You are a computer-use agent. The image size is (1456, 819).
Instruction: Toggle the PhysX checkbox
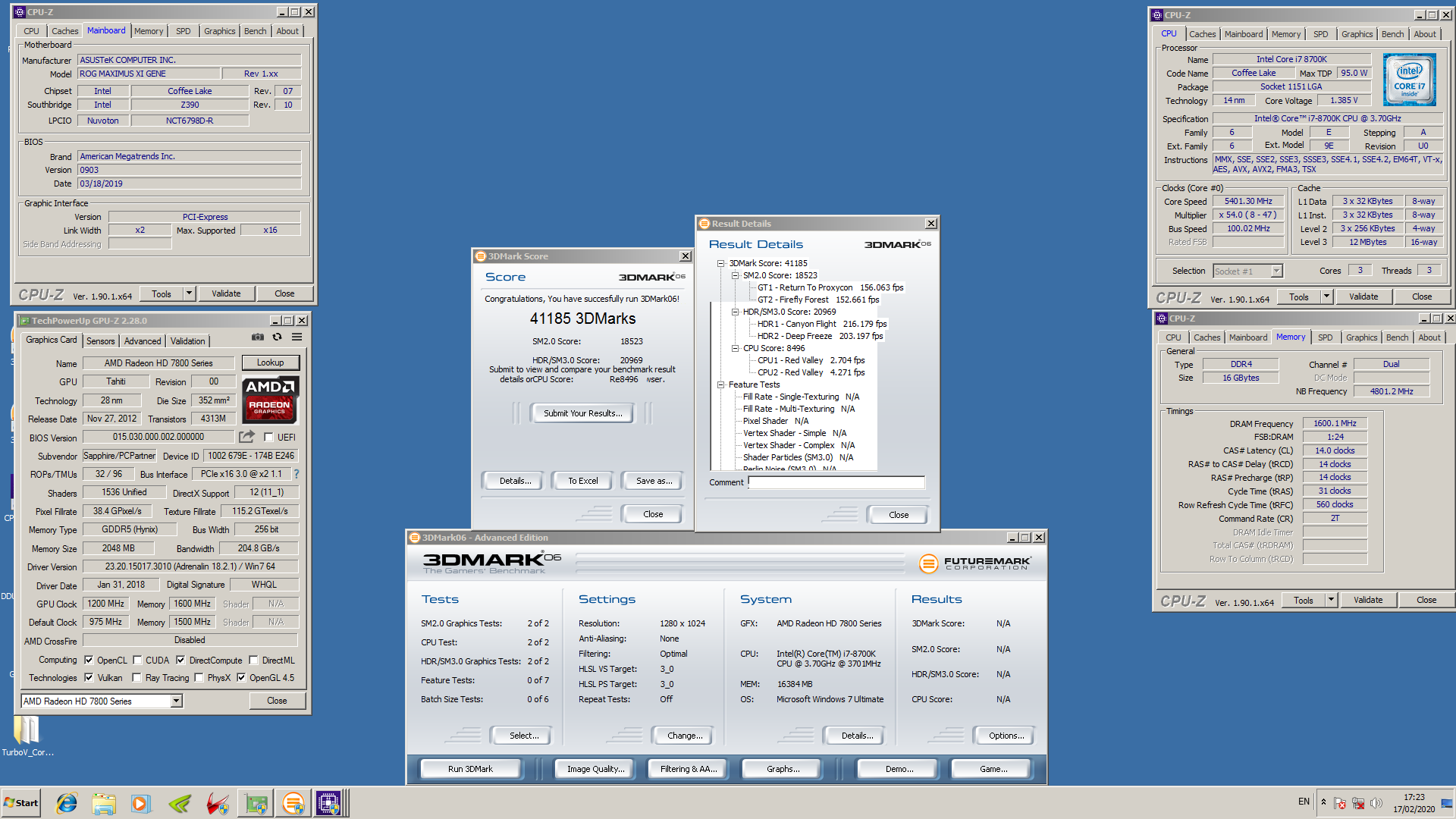click(x=199, y=678)
